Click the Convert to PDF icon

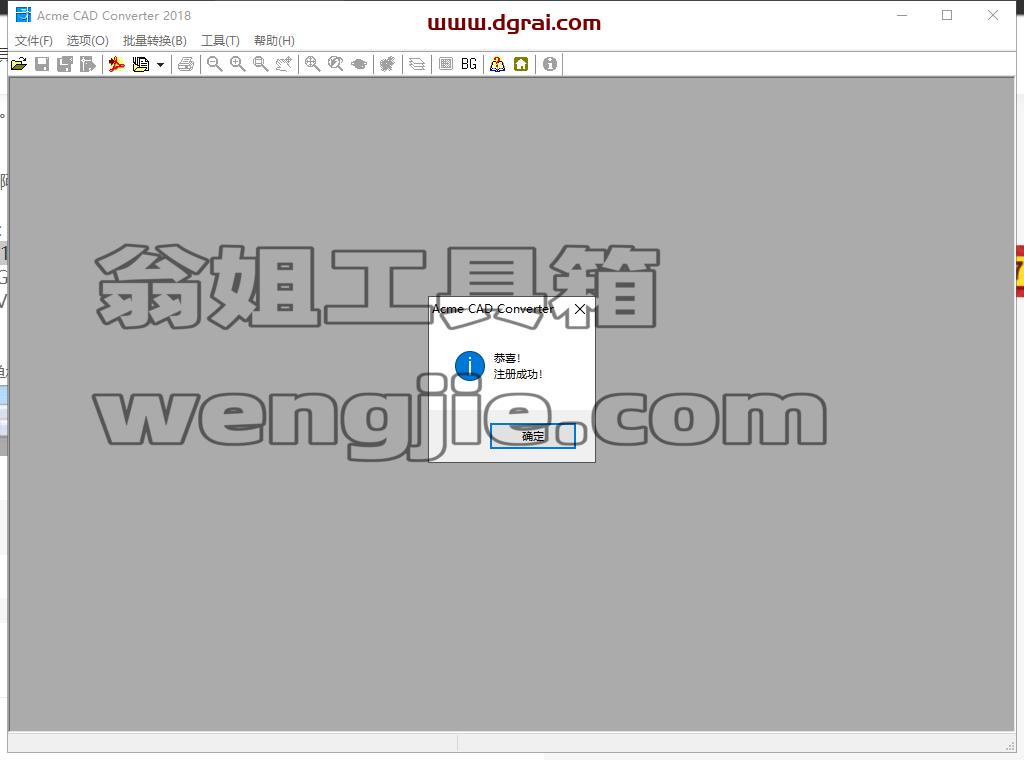pos(116,64)
